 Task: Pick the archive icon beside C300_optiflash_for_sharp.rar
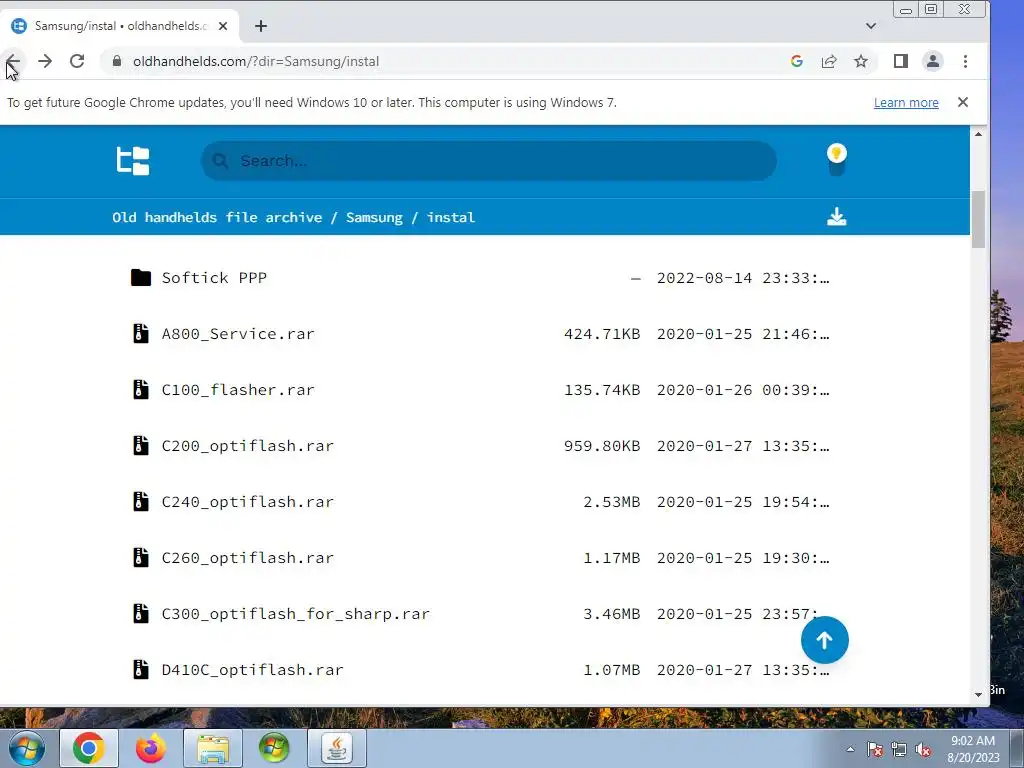pos(140,614)
